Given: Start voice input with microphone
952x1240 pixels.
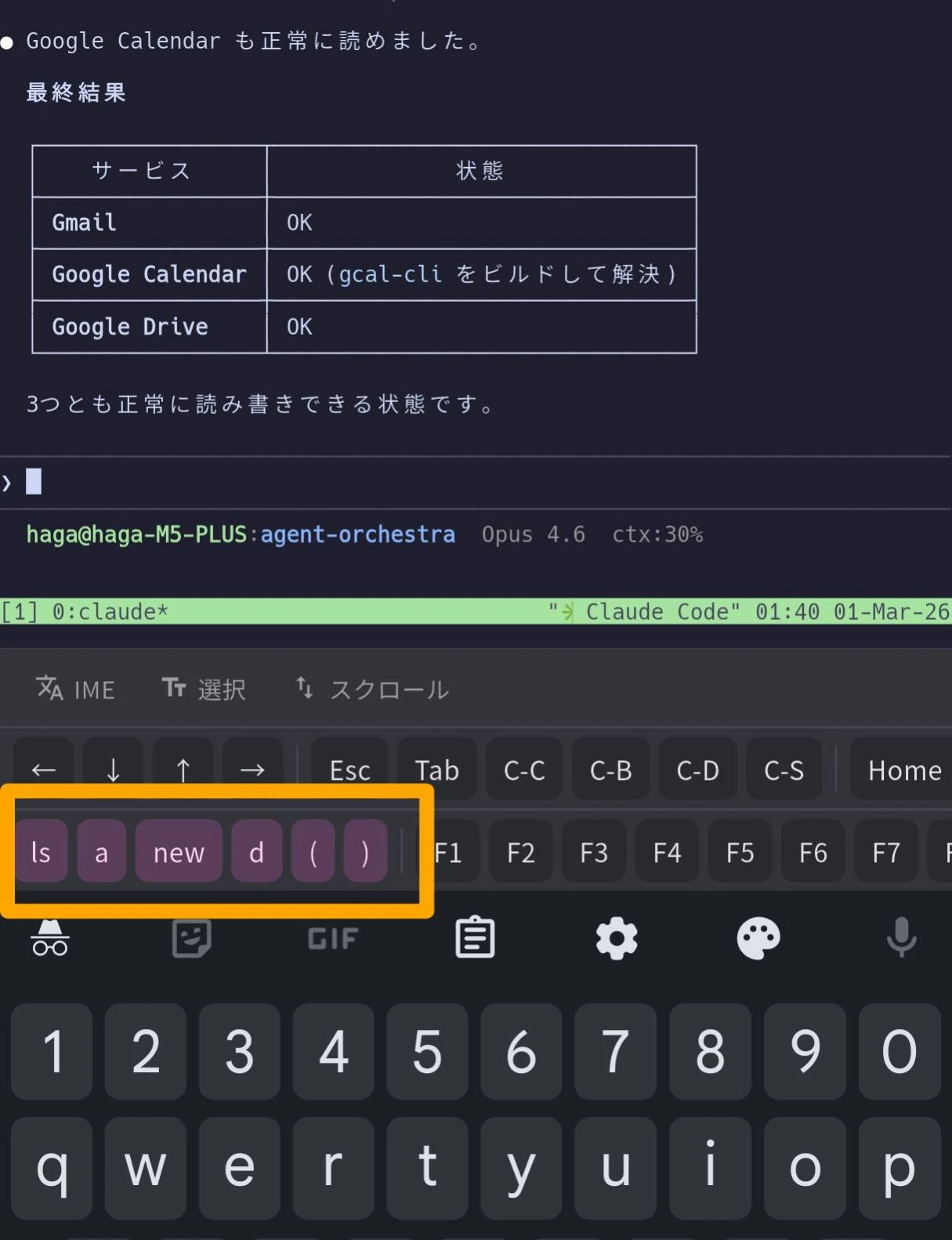Looking at the screenshot, I should coord(901,937).
